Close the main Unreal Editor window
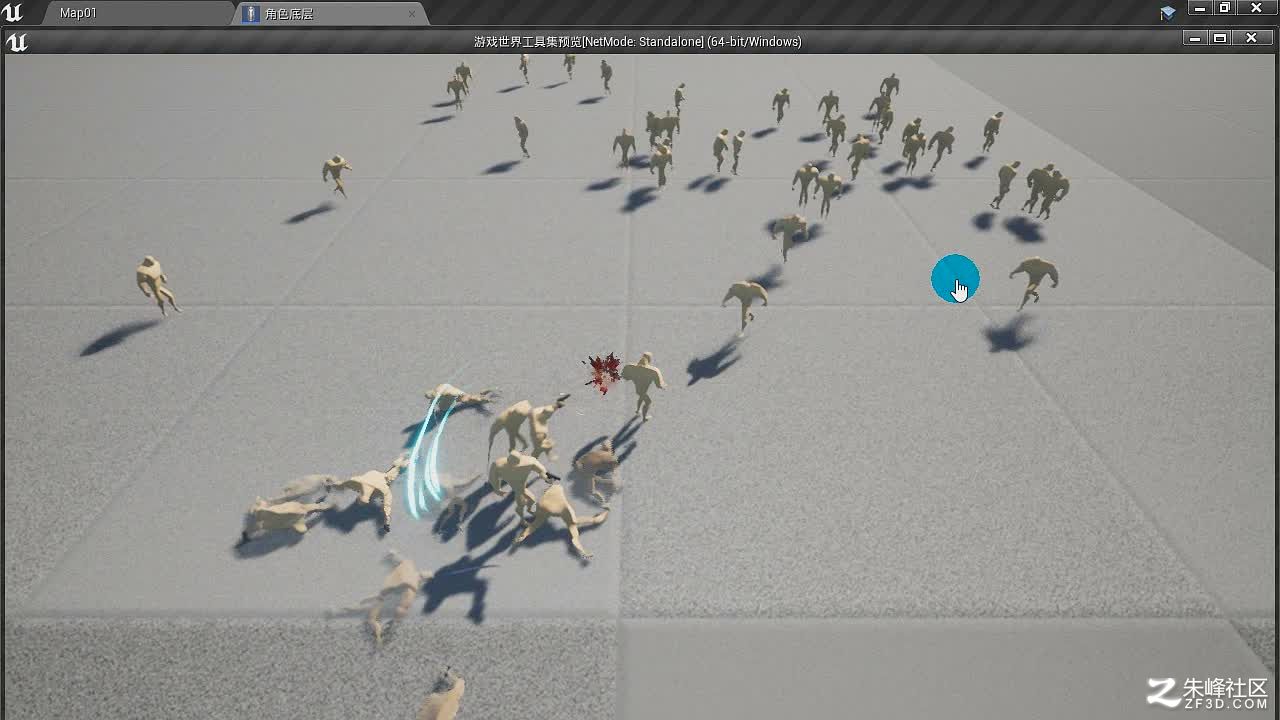Screen dimensions: 1280x720 pyautogui.click(x=1257, y=8)
